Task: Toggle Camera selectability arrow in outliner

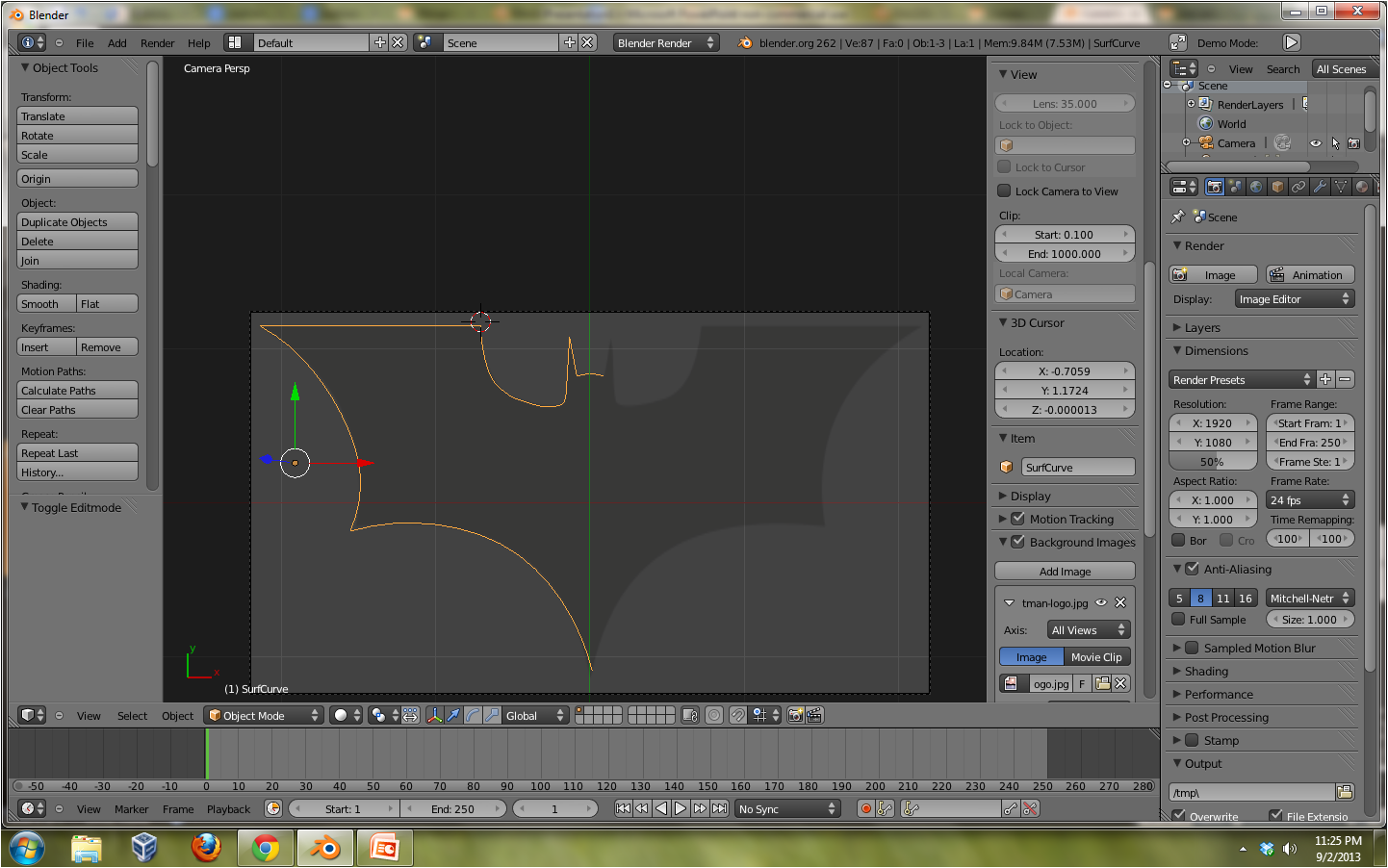Action: tap(1335, 143)
